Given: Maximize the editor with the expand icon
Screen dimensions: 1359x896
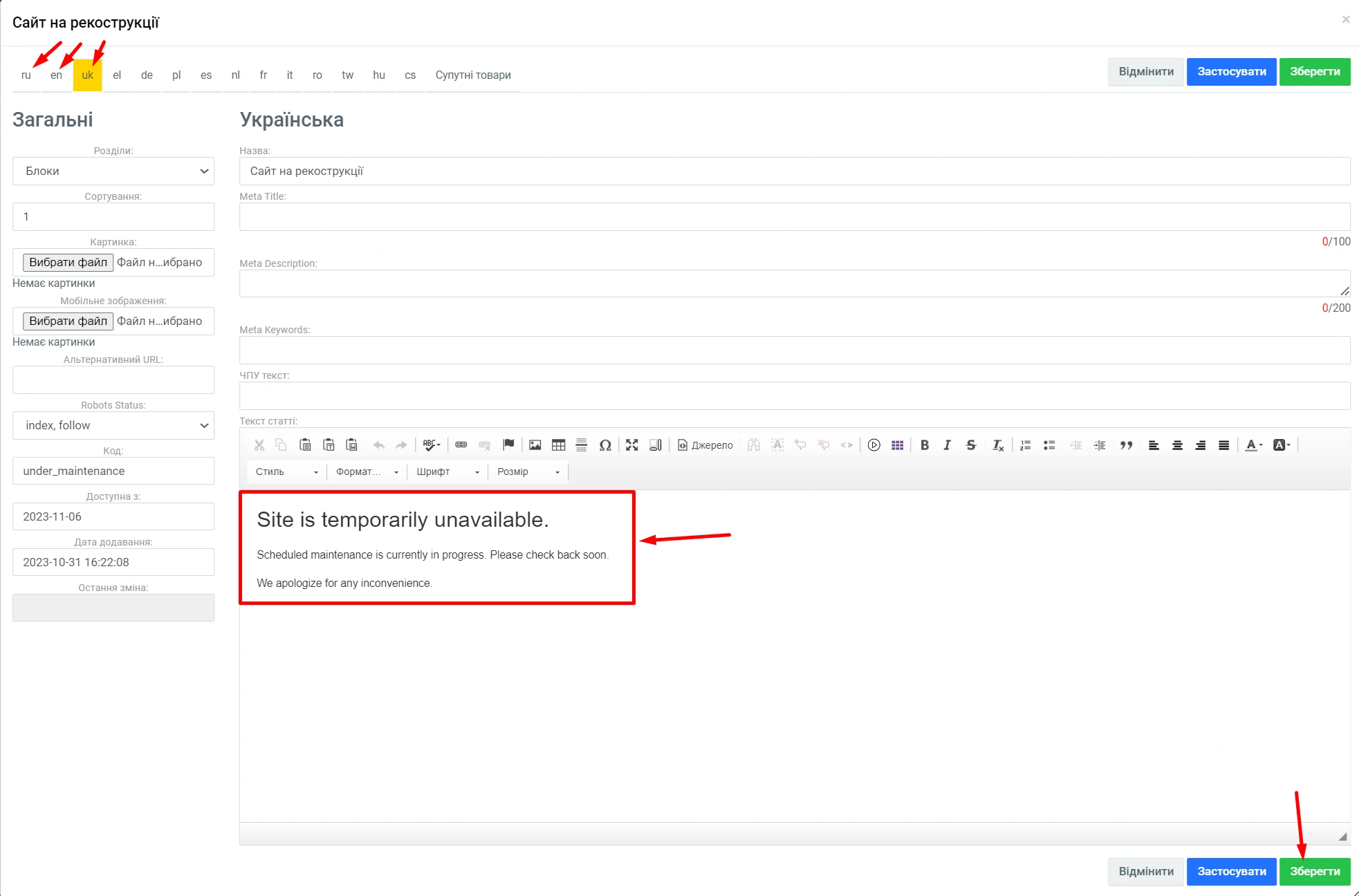Looking at the screenshot, I should tap(631, 445).
